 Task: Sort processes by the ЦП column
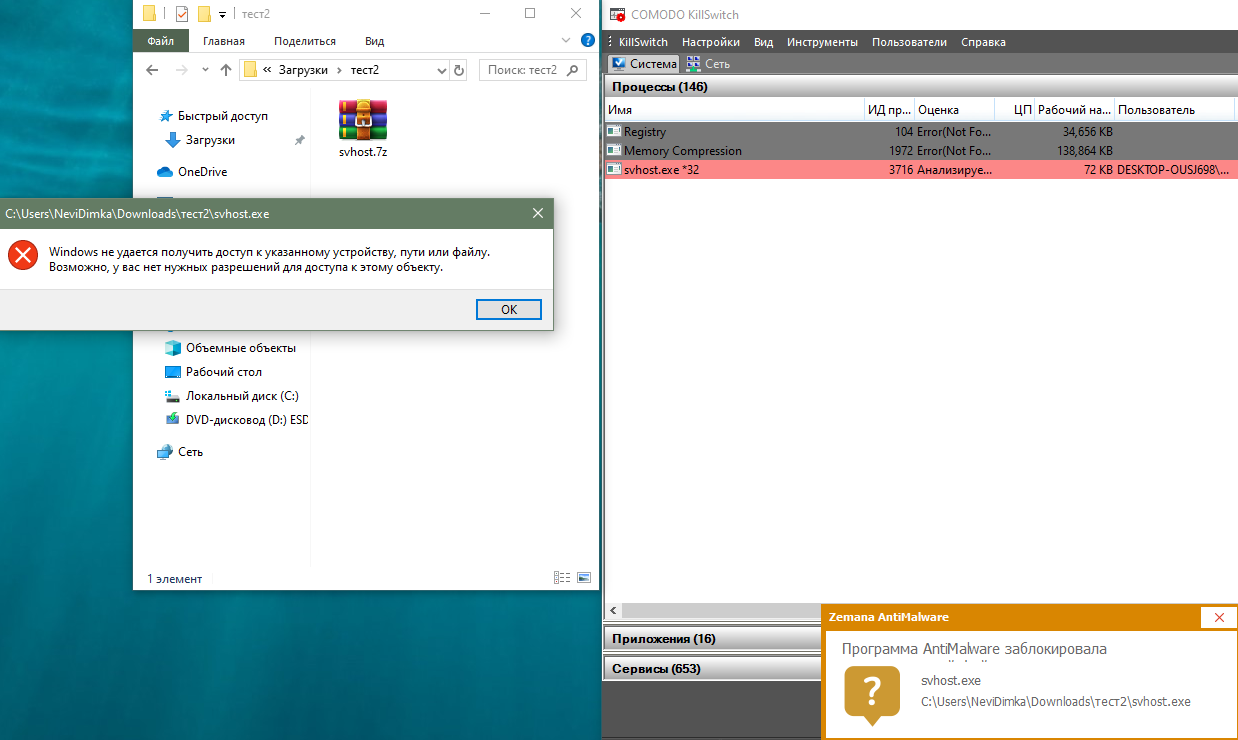(x=1015, y=110)
